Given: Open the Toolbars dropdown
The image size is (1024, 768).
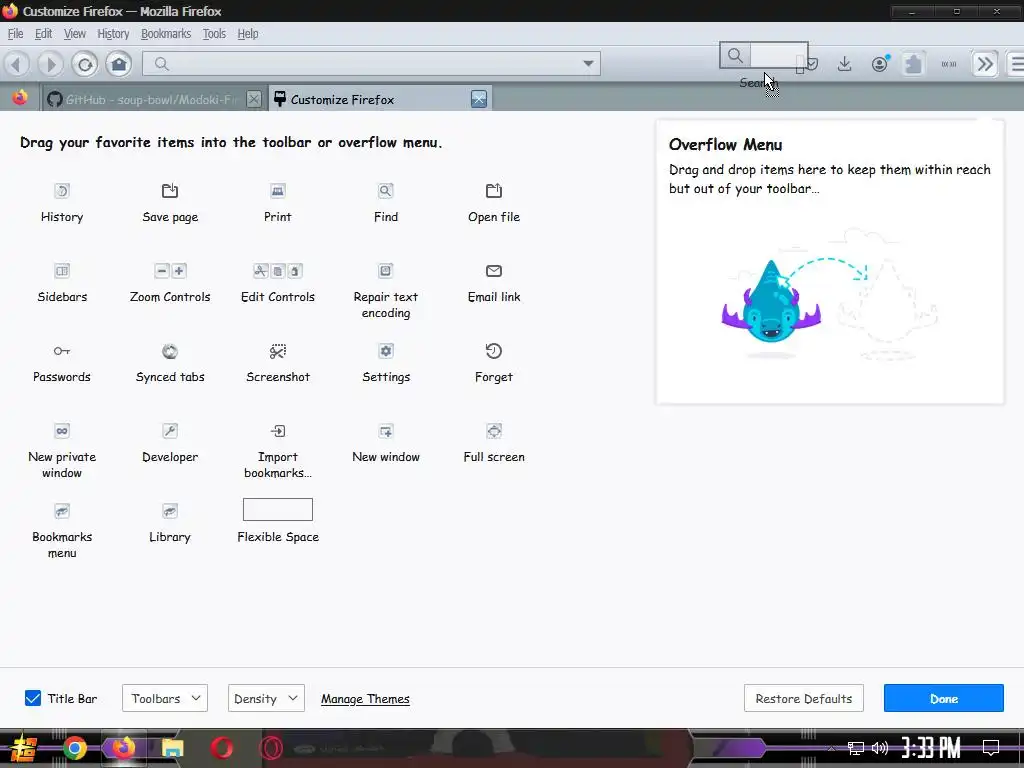Looking at the screenshot, I should click(x=165, y=698).
